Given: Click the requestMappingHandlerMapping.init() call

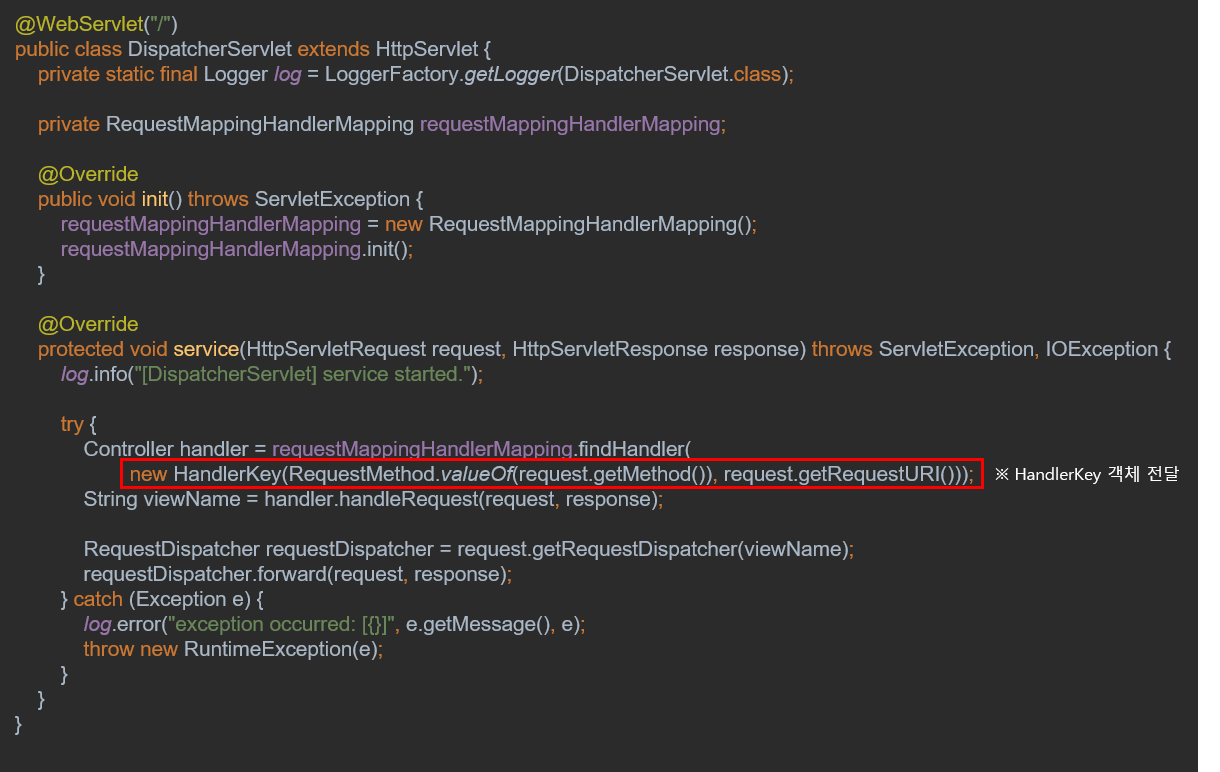Looking at the screenshot, I should pos(236,249).
